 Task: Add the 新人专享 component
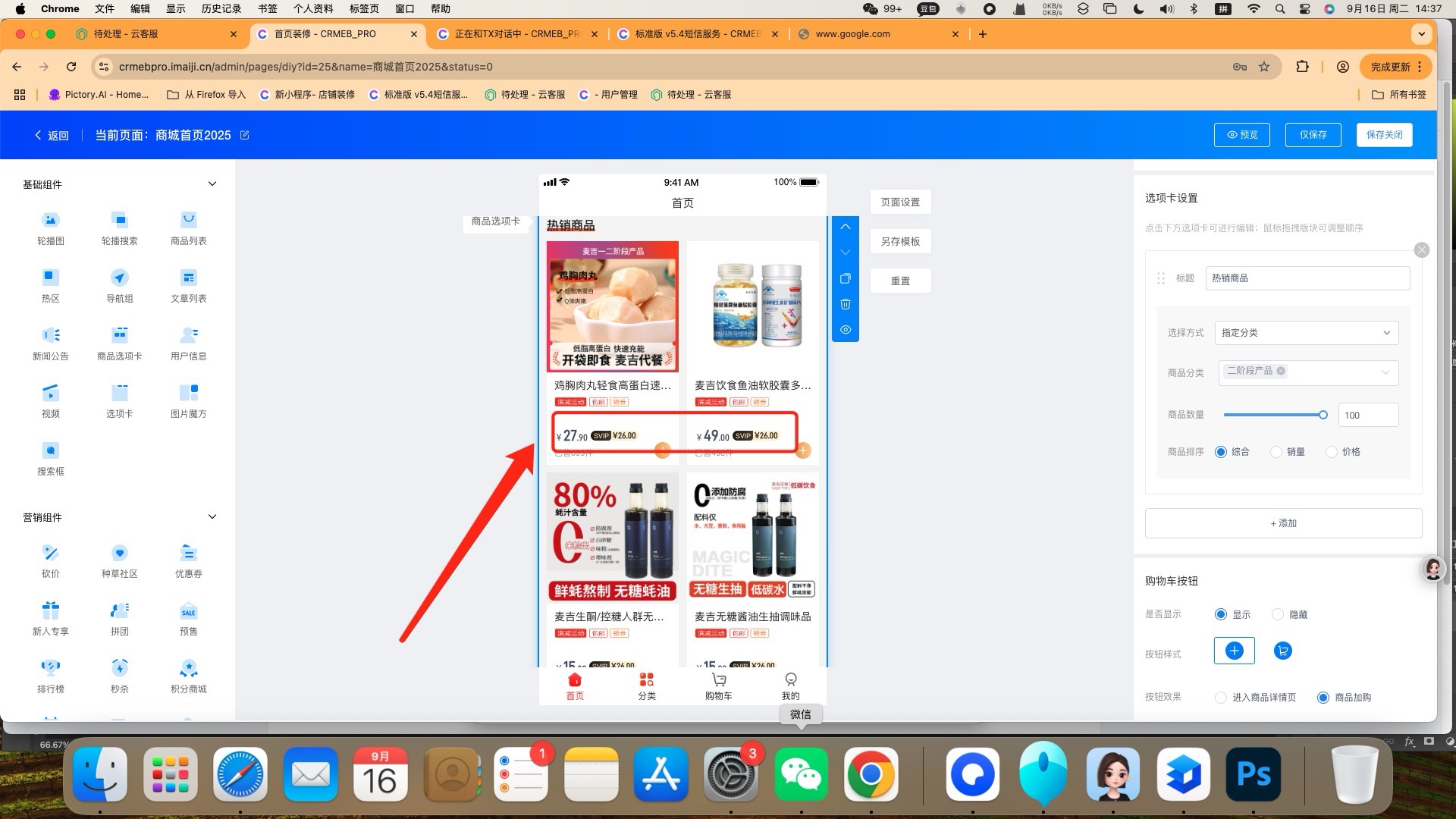point(50,619)
